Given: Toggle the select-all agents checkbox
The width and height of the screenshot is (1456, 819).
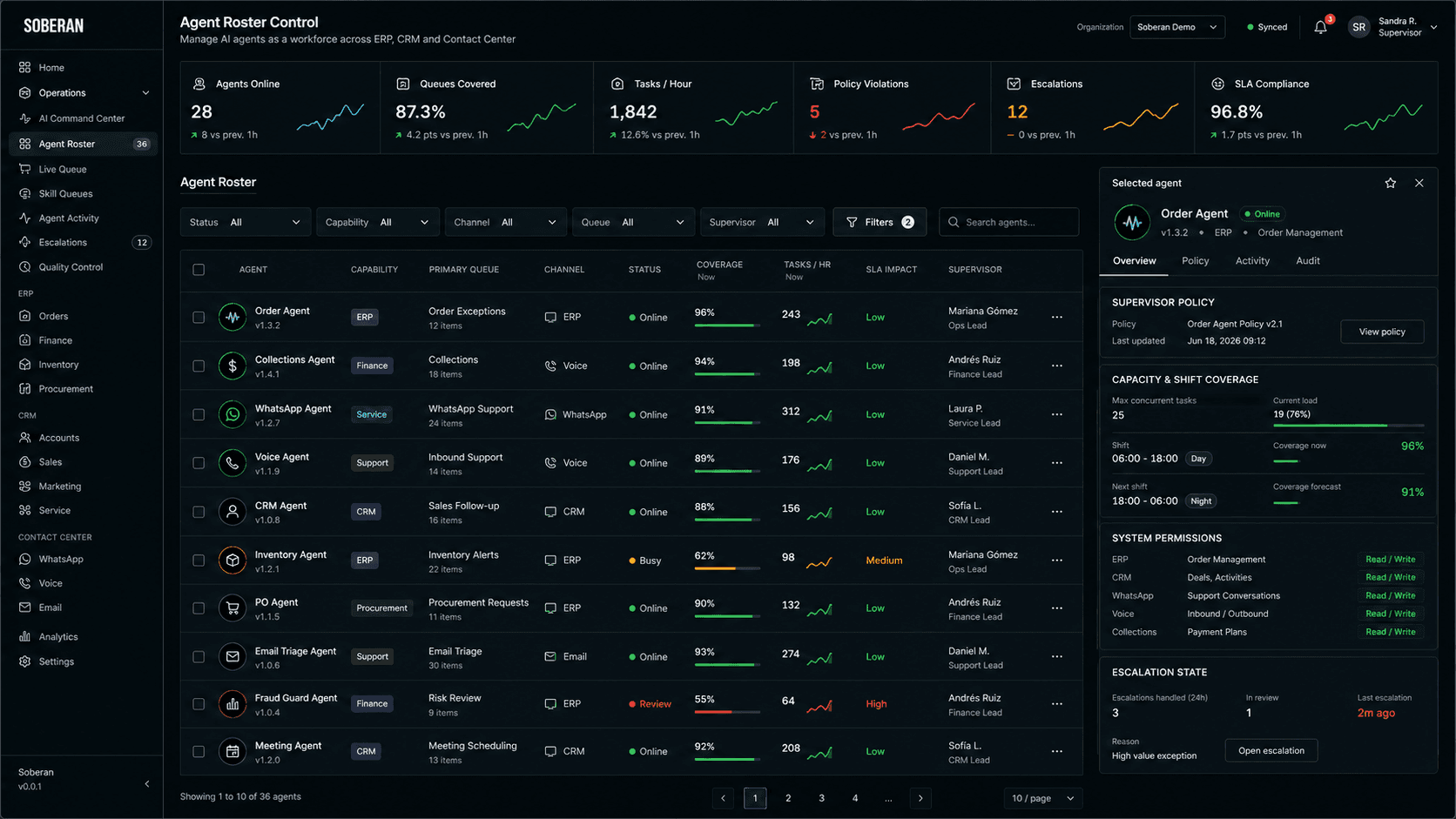Looking at the screenshot, I should 199,270.
